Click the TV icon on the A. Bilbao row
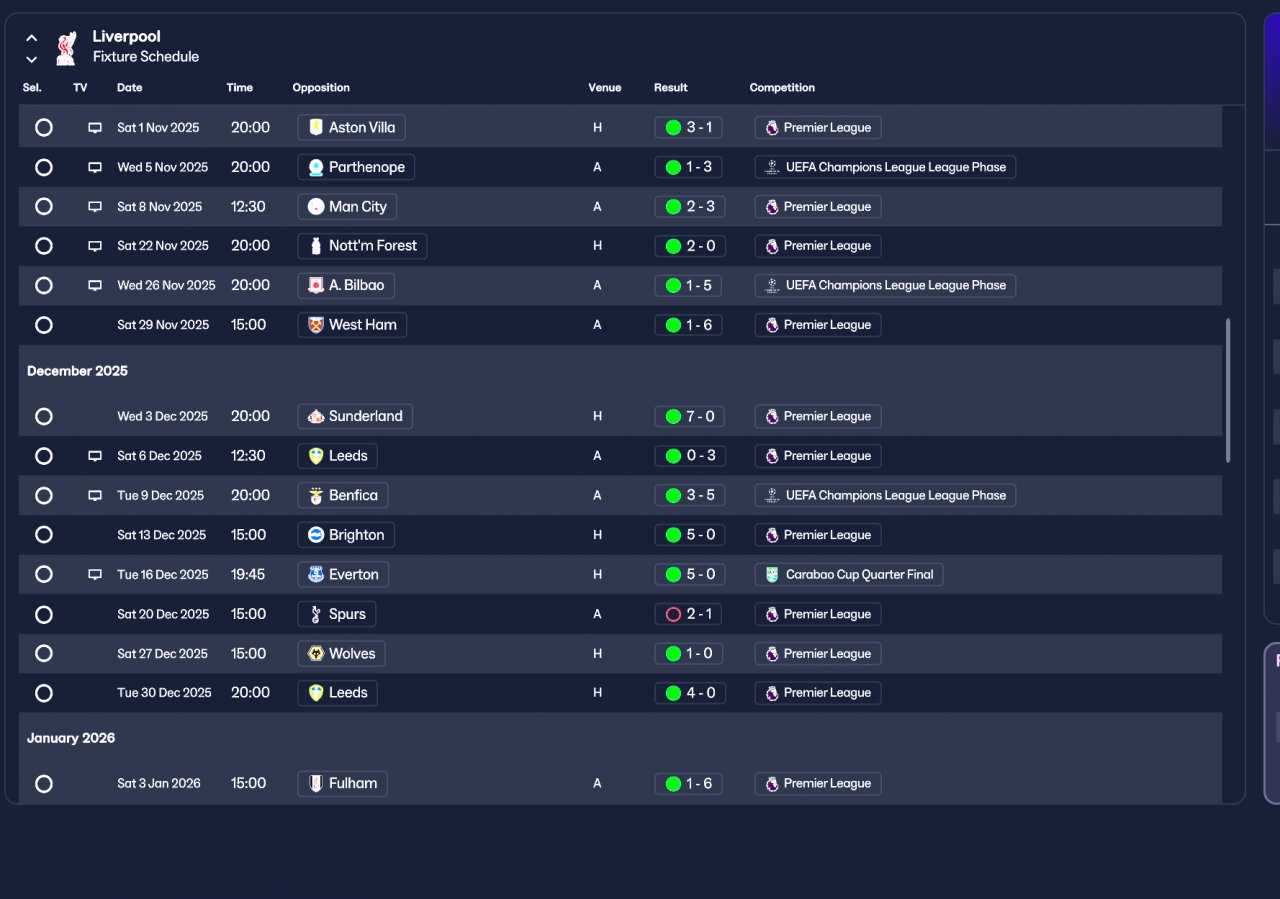Image resolution: width=1280 pixels, height=899 pixels. click(x=95, y=285)
